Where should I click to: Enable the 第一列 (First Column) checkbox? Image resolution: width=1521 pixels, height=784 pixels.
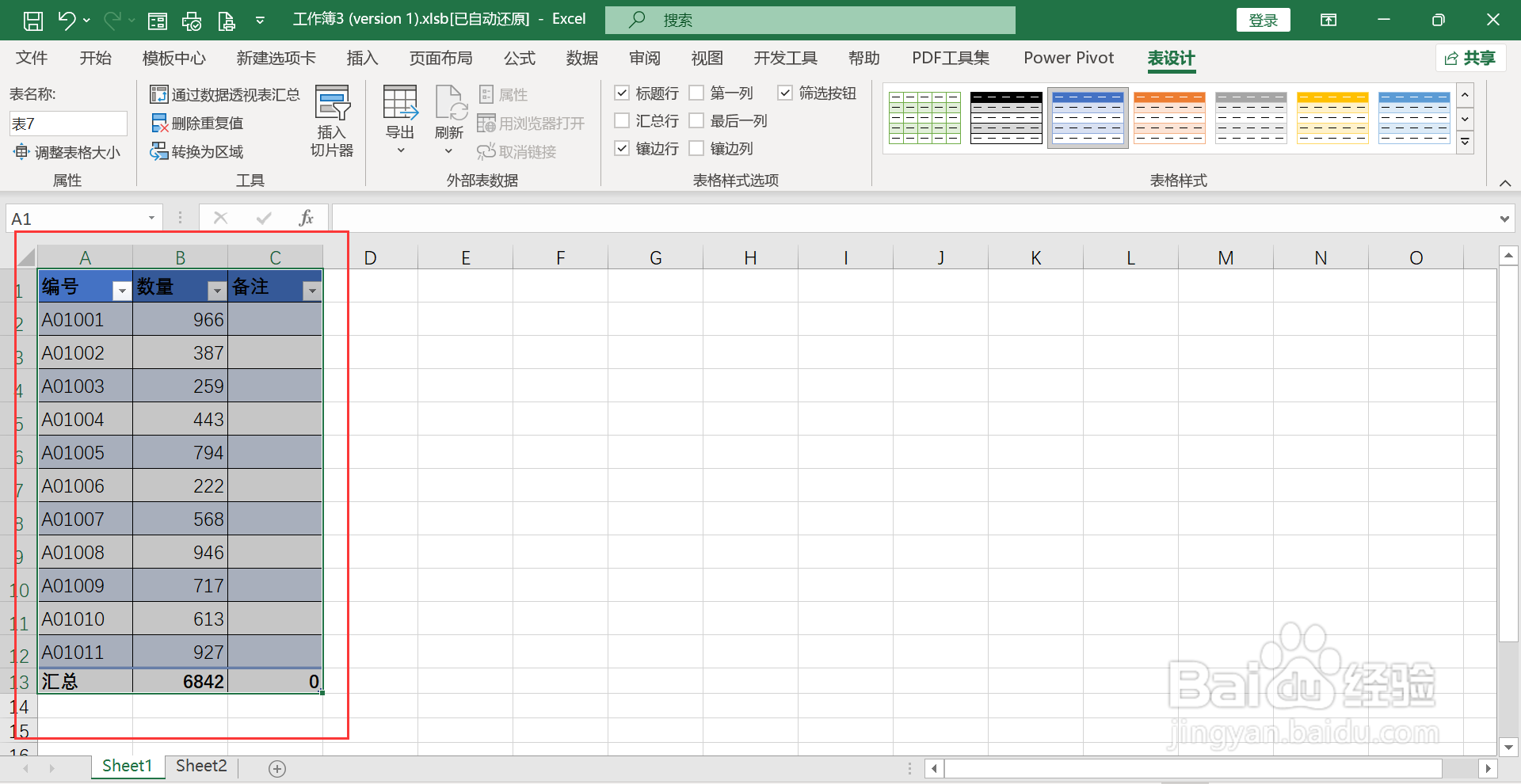click(x=697, y=93)
